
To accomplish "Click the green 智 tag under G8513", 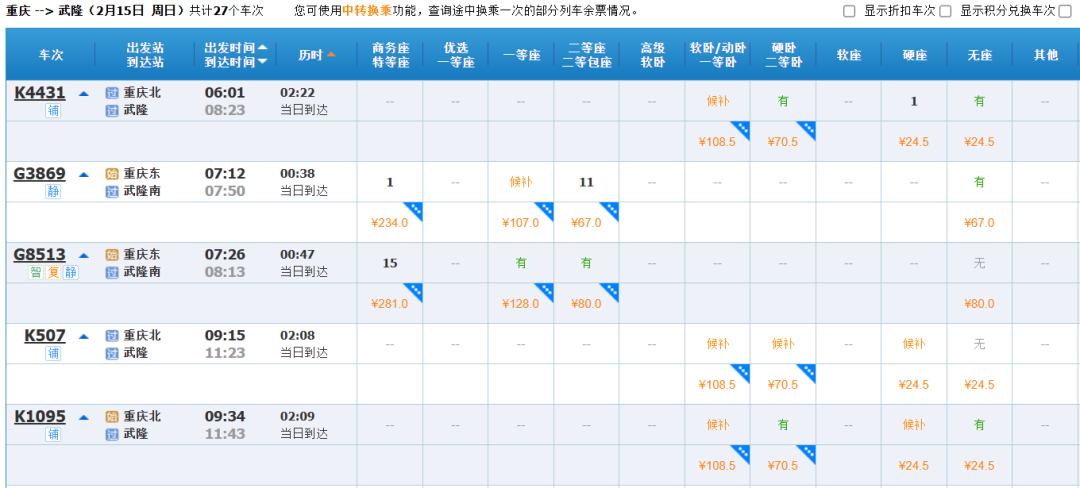I will pos(36,273).
